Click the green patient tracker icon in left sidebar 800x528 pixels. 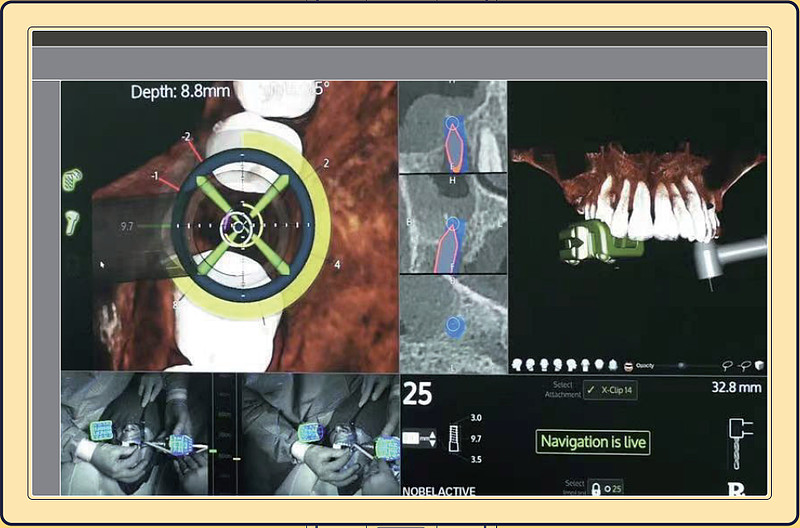[72, 180]
